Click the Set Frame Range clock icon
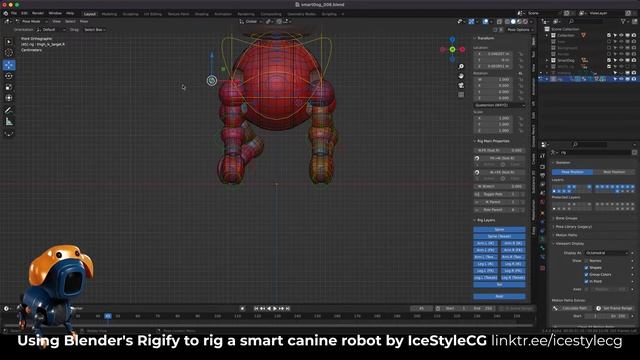The height and width of the screenshot is (360, 640). [x=598, y=308]
